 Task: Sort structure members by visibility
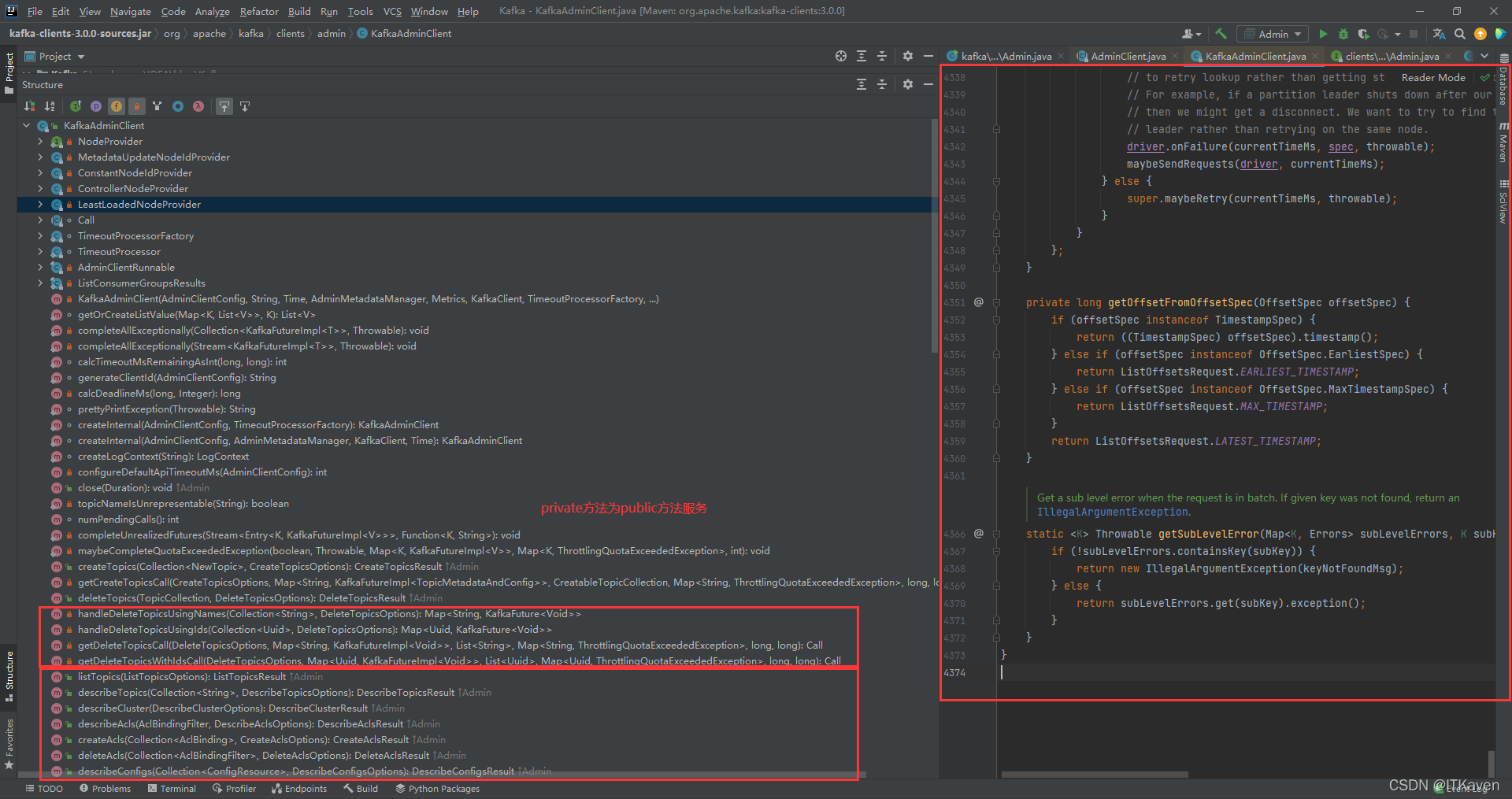pos(29,106)
